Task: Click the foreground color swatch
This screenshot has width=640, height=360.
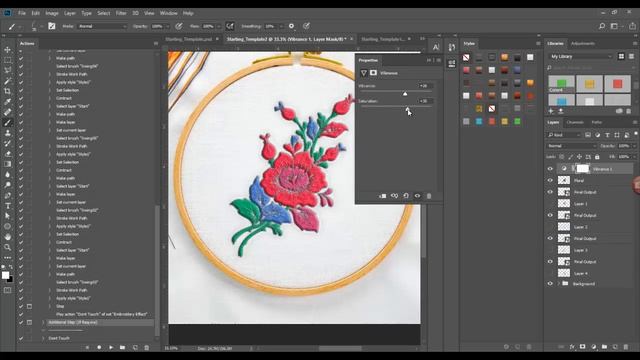Action: (x=5, y=275)
